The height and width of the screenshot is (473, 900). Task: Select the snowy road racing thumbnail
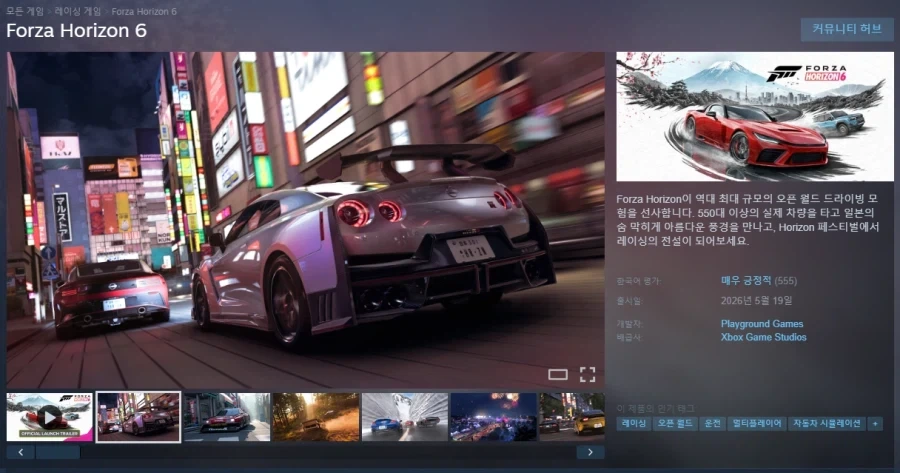pyautogui.click(x=405, y=417)
